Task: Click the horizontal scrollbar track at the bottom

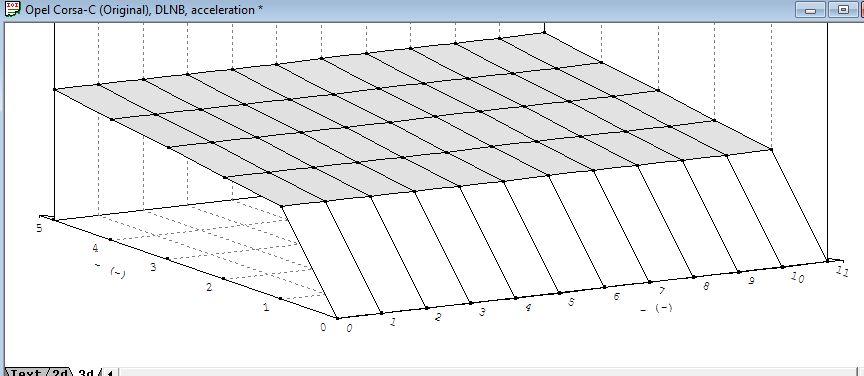Action: [x=490, y=373]
